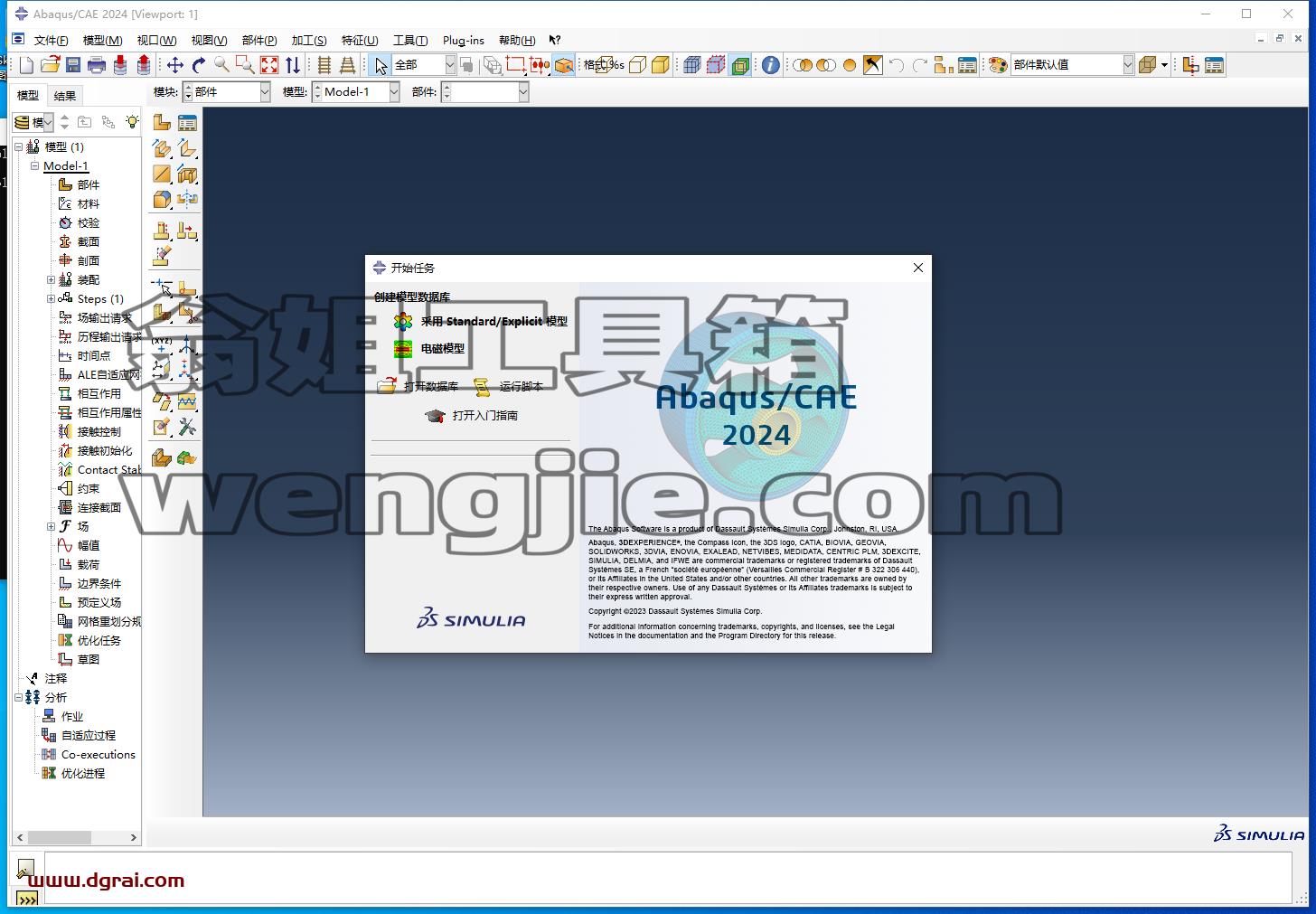Click the Create Part tool icon
This screenshot has height=914, width=1316.
tap(162, 123)
